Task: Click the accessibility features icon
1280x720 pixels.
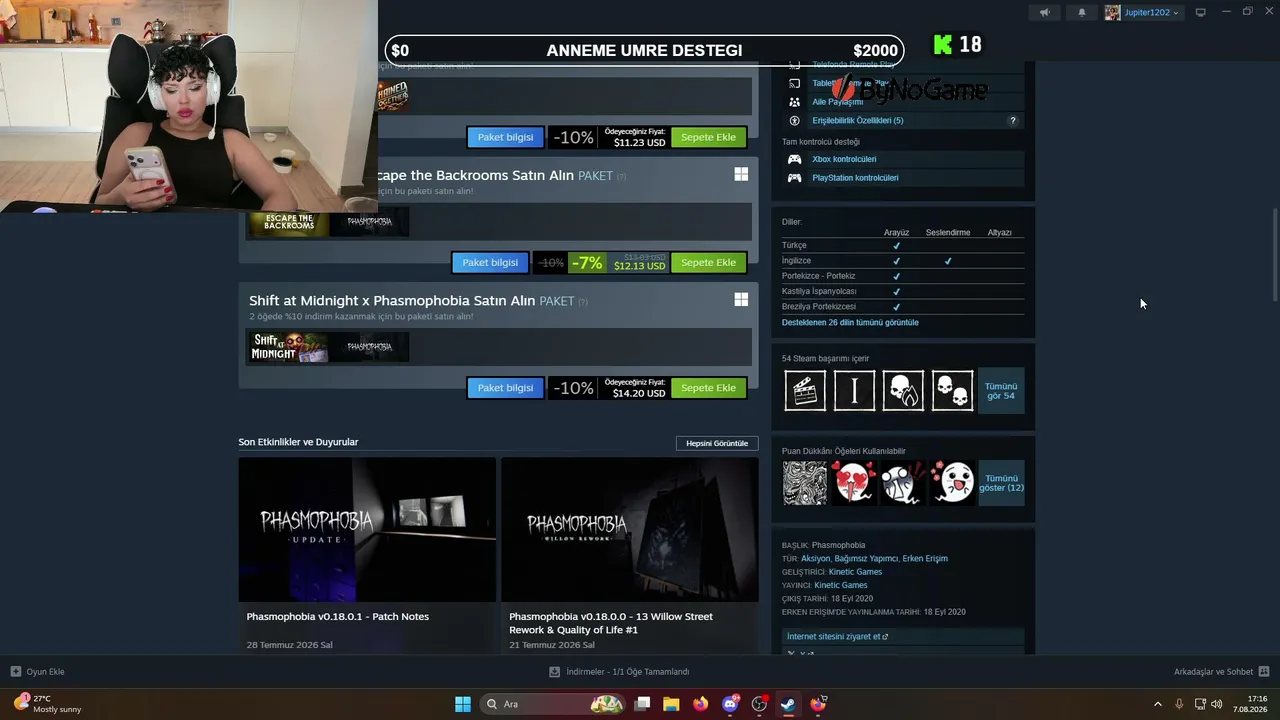Action: (794, 121)
